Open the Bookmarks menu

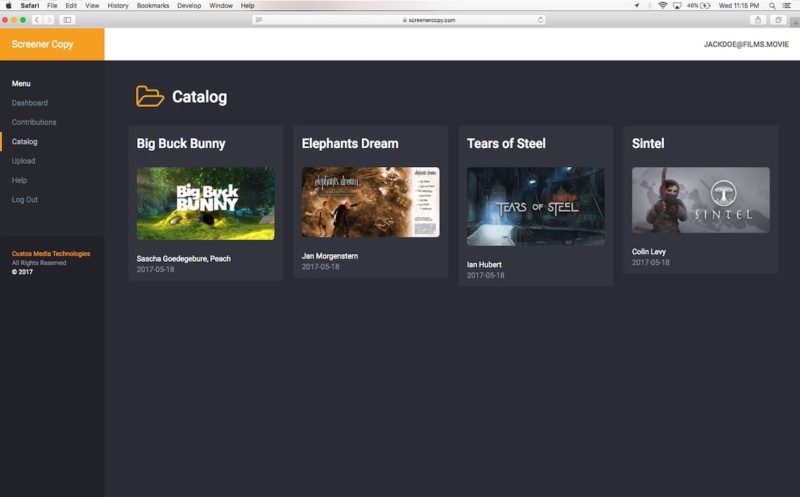click(153, 6)
